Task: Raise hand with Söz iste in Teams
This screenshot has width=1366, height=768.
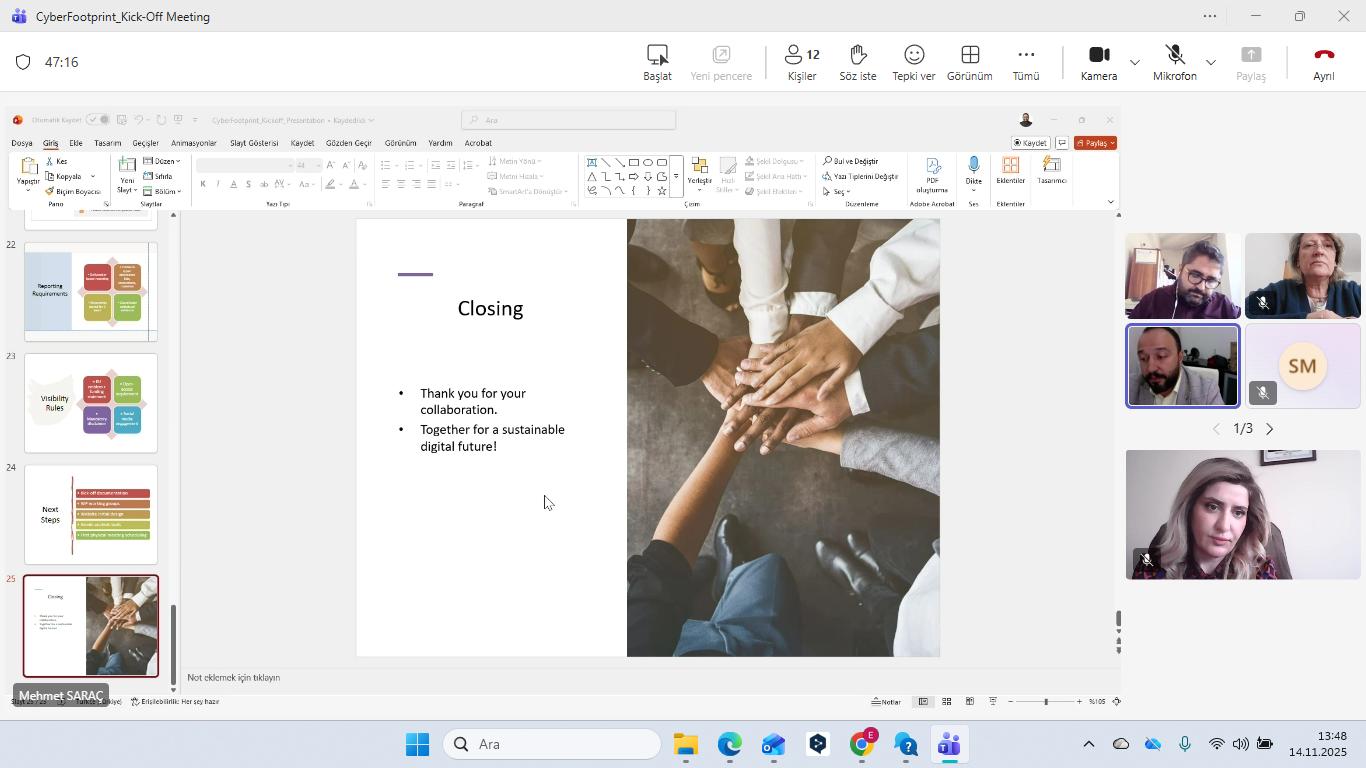Action: [x=857, y=62]
